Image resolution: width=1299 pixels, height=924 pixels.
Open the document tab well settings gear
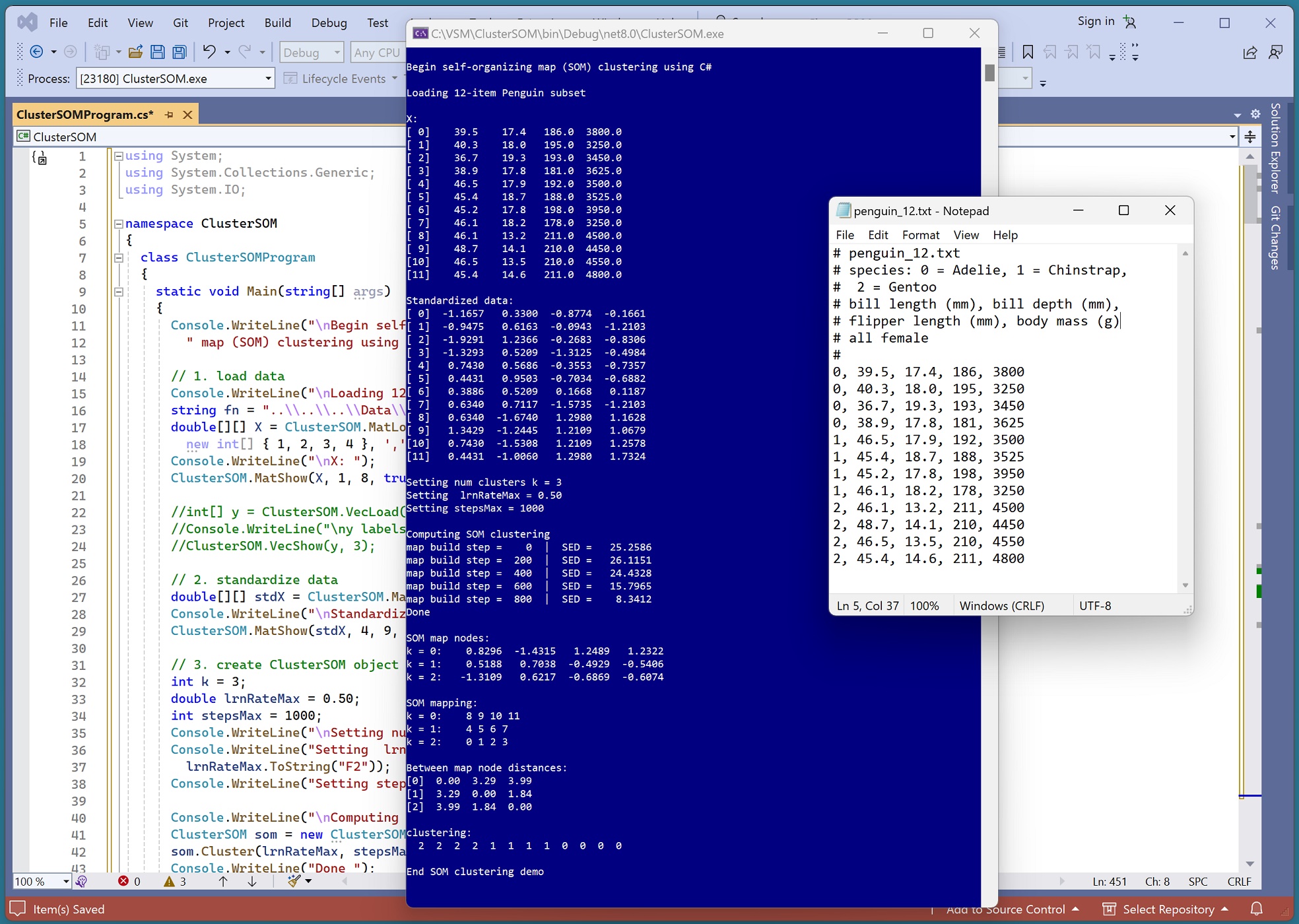[x=1255, y=114]
